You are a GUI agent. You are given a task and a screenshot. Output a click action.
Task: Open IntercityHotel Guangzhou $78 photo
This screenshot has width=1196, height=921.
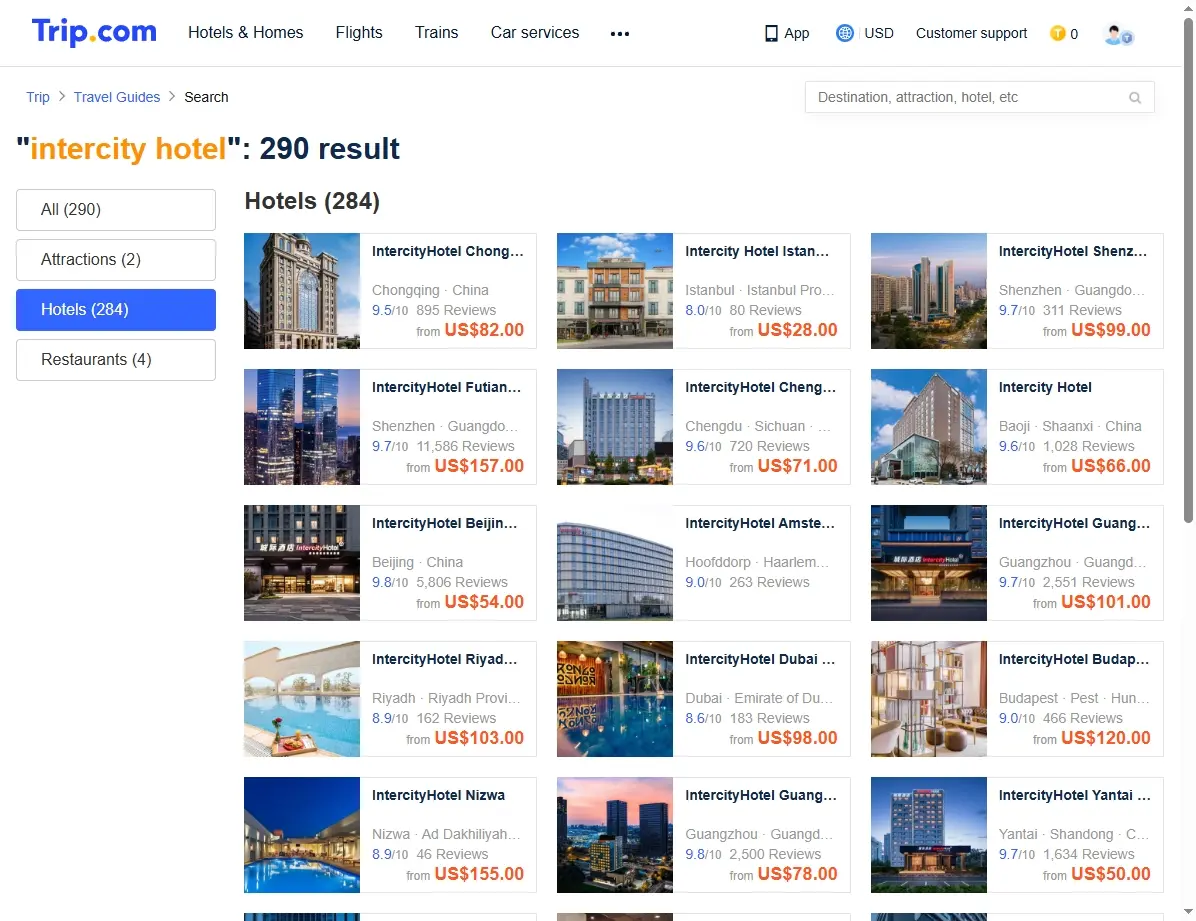tap(615, 835)
